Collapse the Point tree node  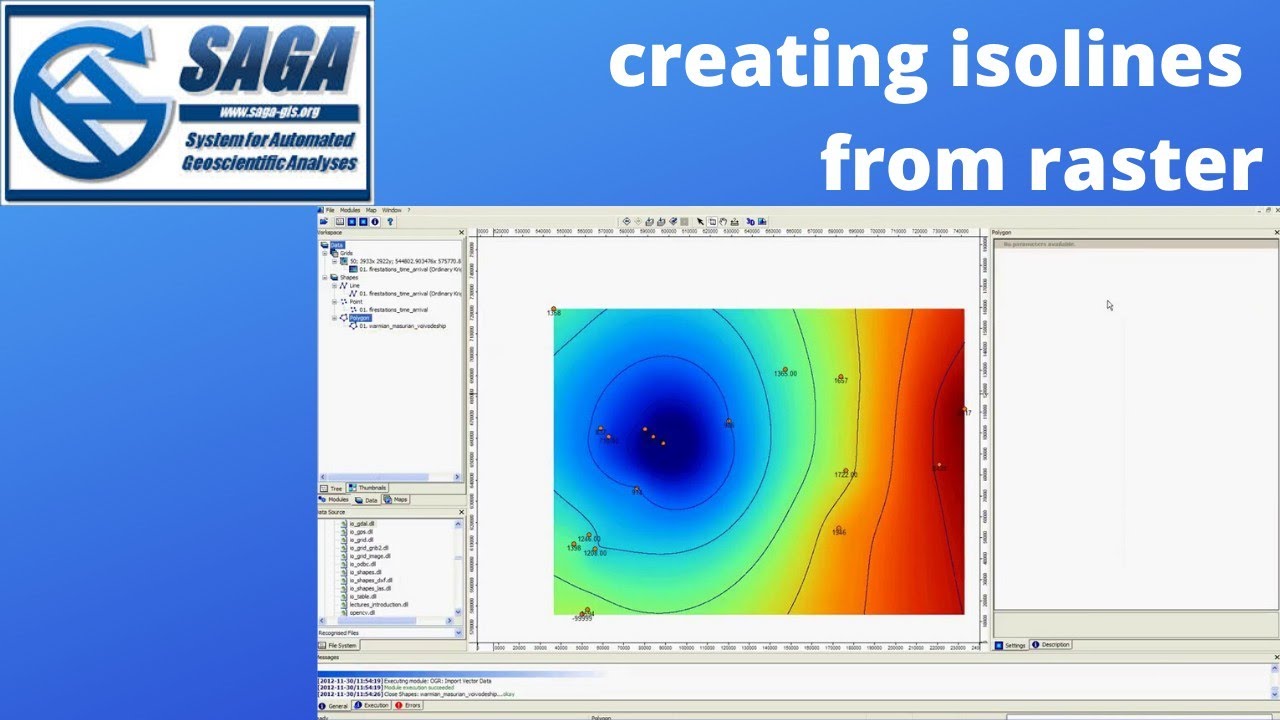(334, 302)
